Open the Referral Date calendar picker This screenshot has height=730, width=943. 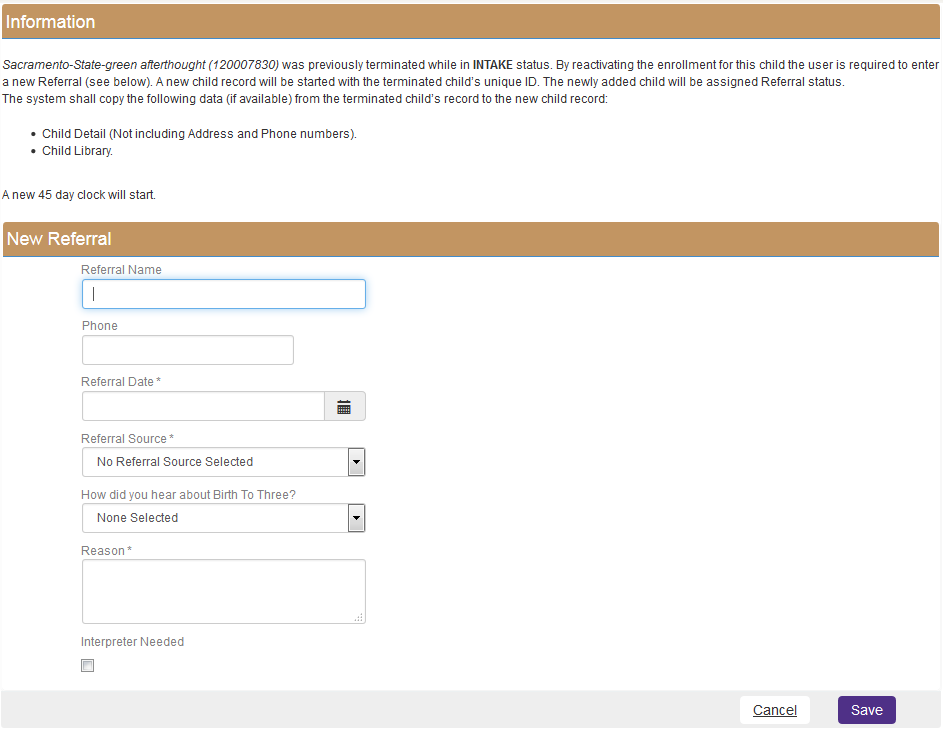pos(344,407)
